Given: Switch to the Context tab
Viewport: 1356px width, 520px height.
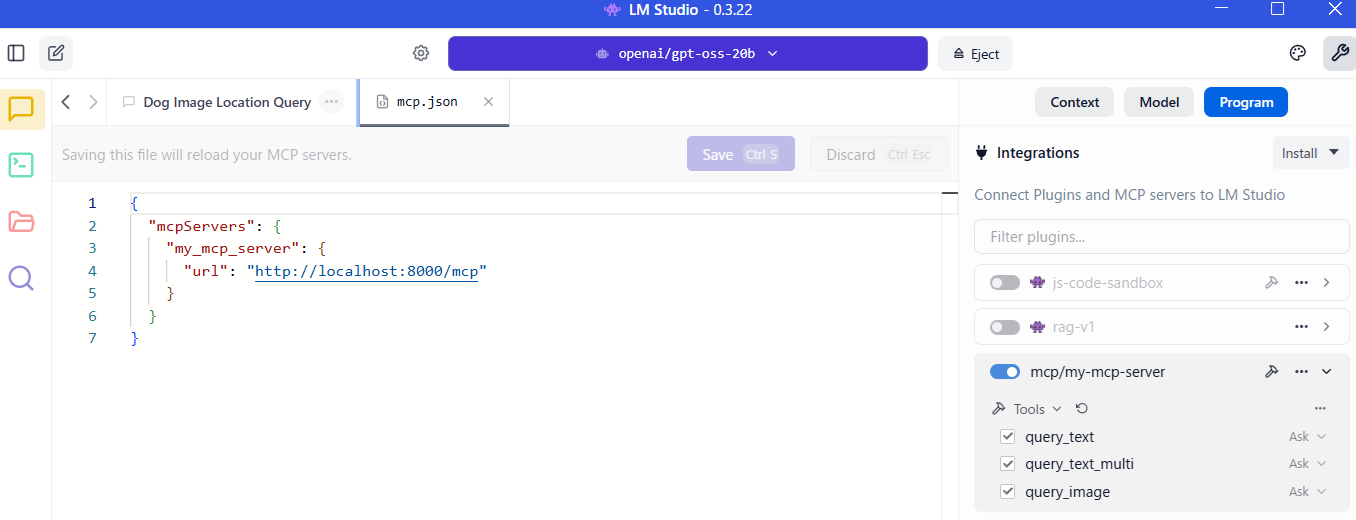Looking at the screenshot, I should [1075, 102].
